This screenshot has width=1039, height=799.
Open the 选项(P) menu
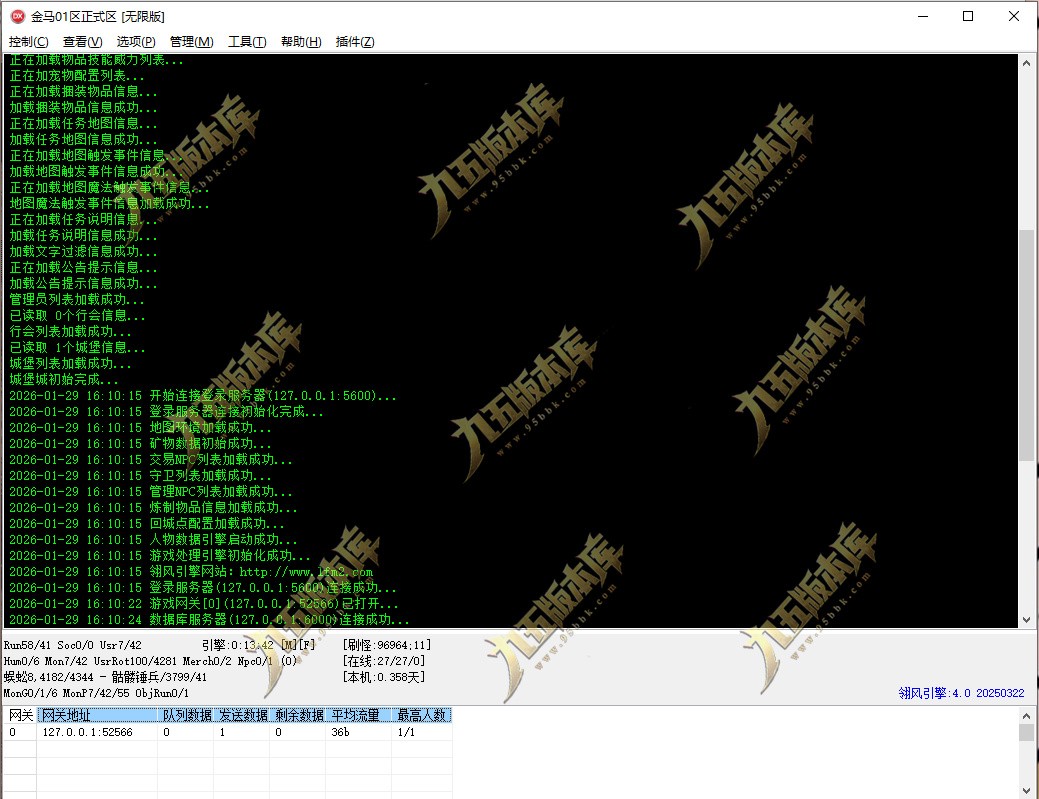point(136,42)
